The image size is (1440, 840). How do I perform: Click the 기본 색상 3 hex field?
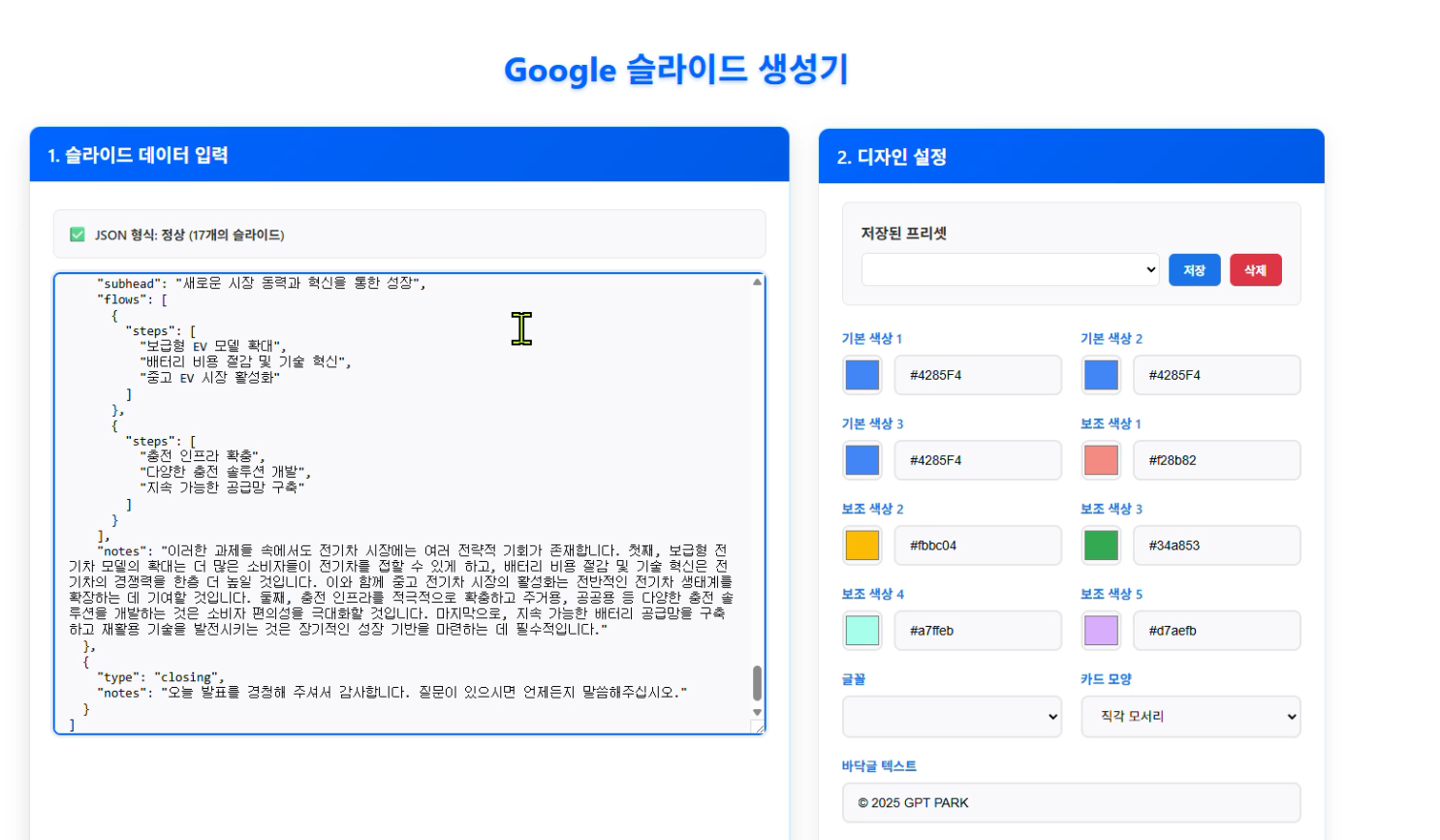click(978, 460)
